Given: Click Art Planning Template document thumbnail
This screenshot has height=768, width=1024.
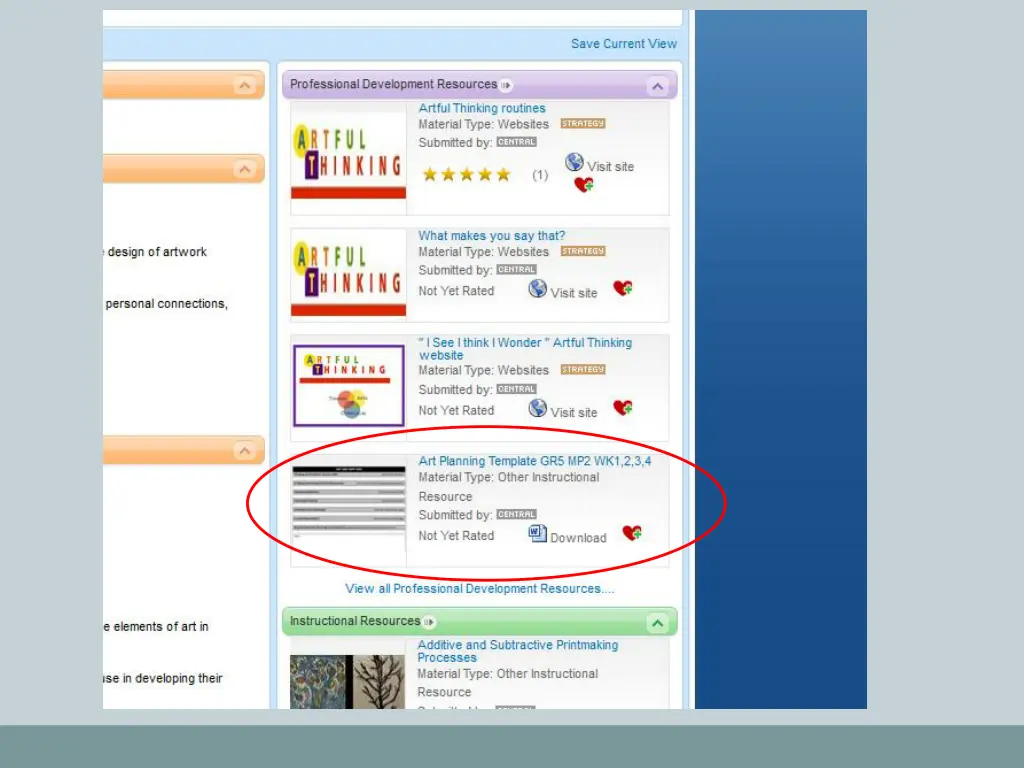Looking at the screenshot, I should [x=349, y=509].
